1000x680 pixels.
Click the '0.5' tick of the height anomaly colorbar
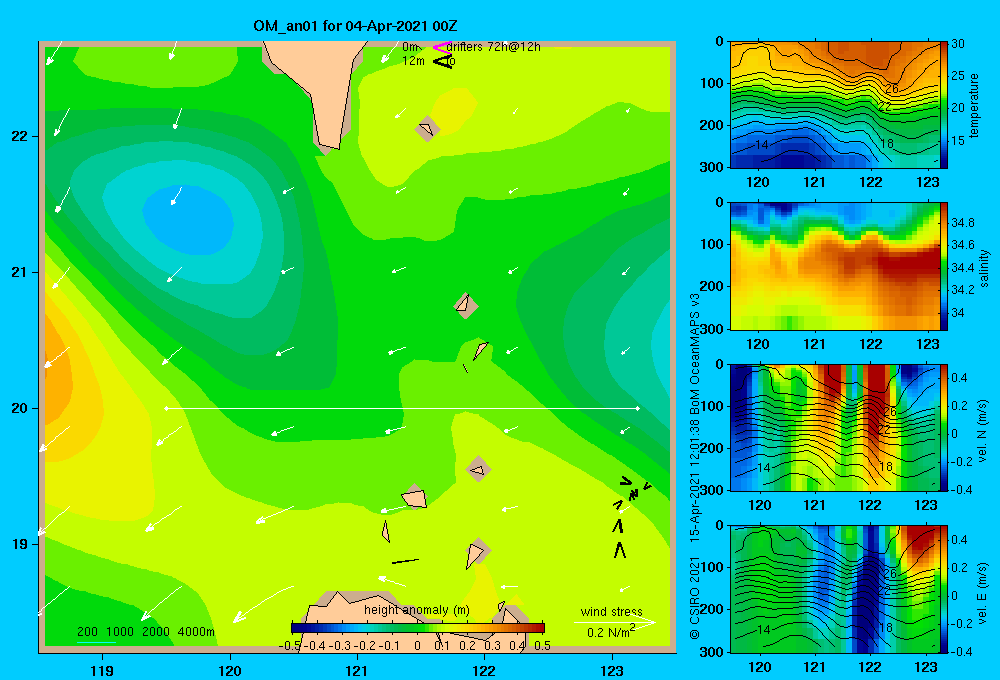pyautogui.click(x=543, y=646)
